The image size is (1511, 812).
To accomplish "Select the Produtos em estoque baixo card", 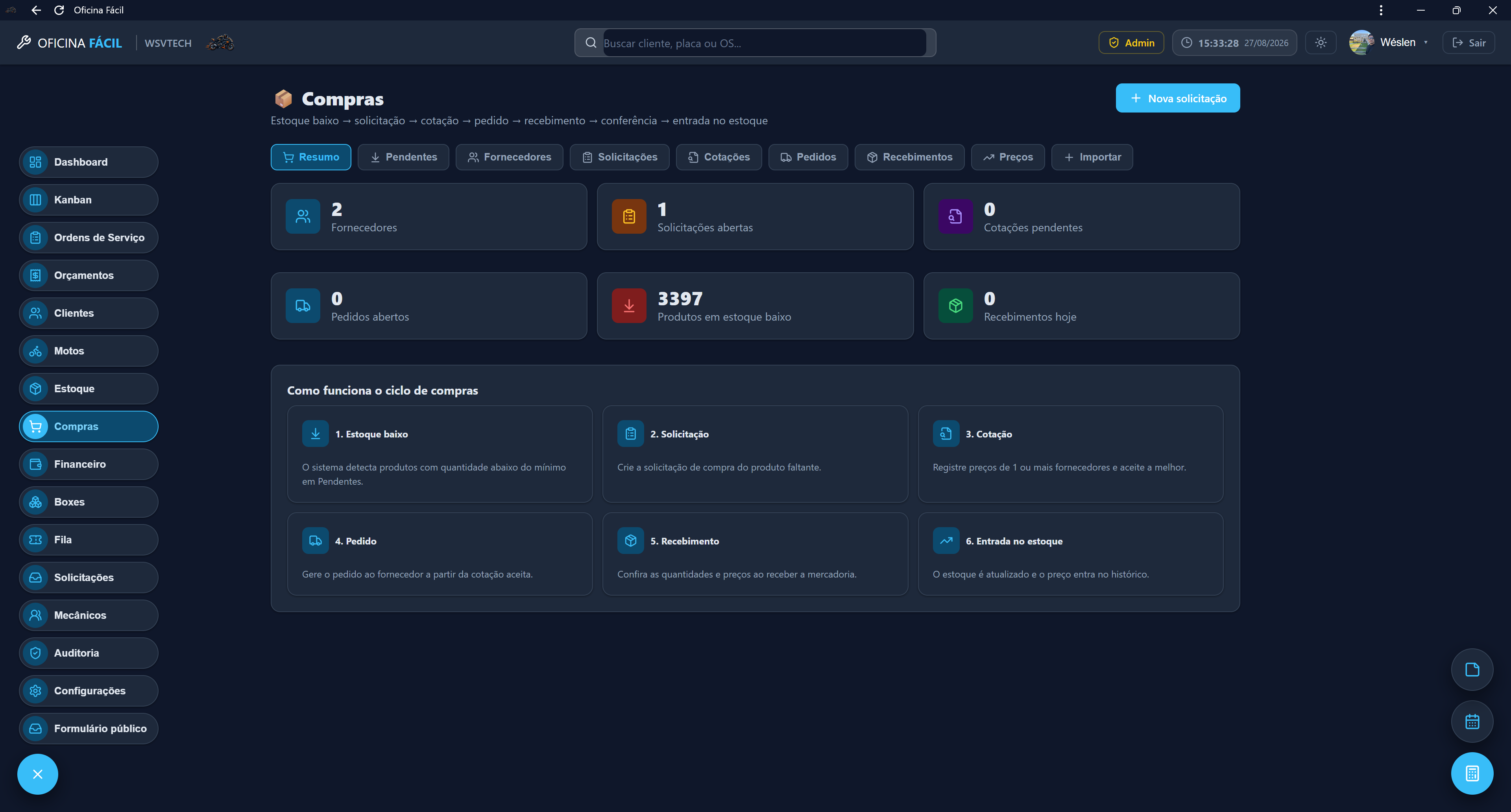I will click(x=755, y=306).
